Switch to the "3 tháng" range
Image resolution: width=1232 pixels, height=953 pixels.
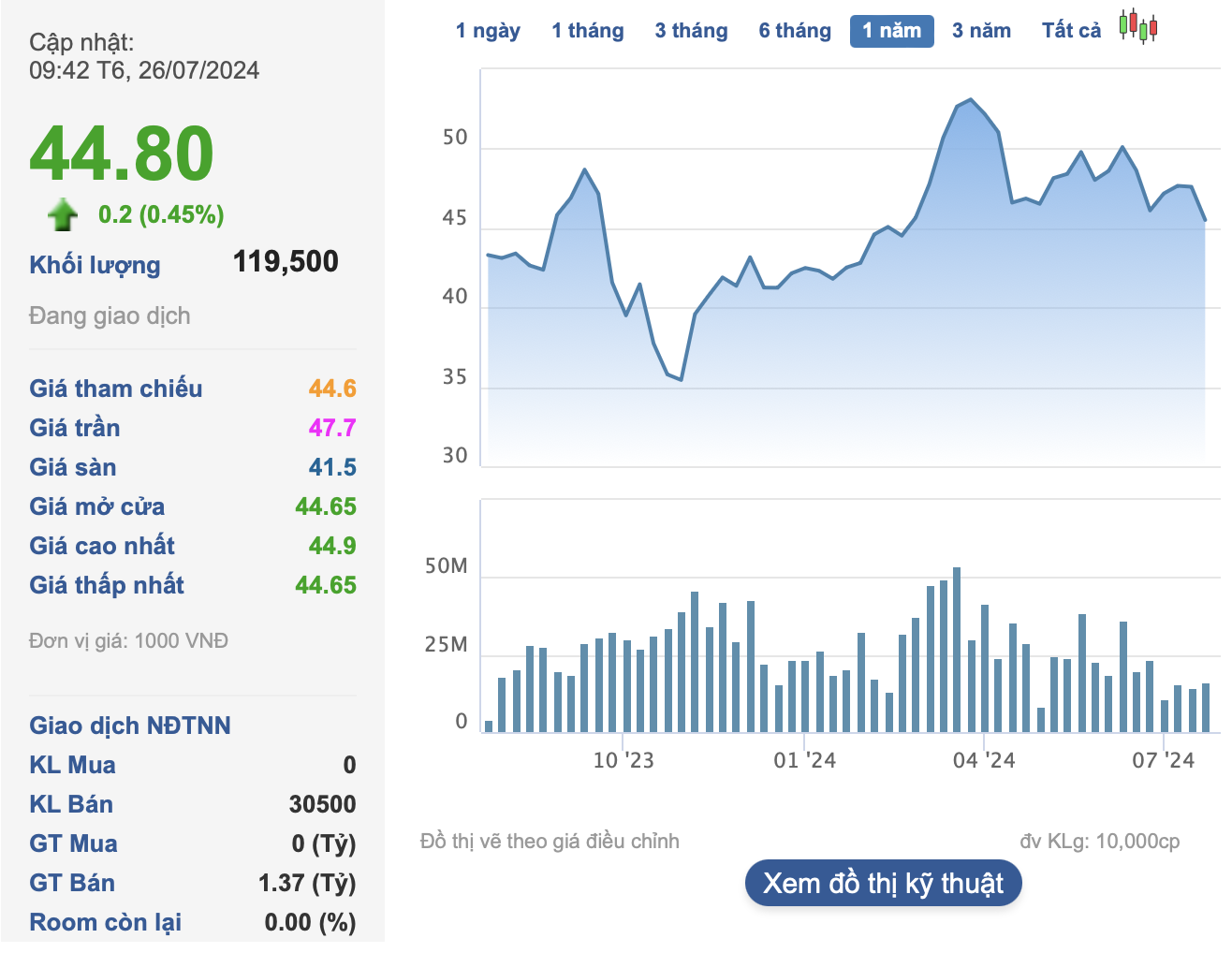coord(691,30)
